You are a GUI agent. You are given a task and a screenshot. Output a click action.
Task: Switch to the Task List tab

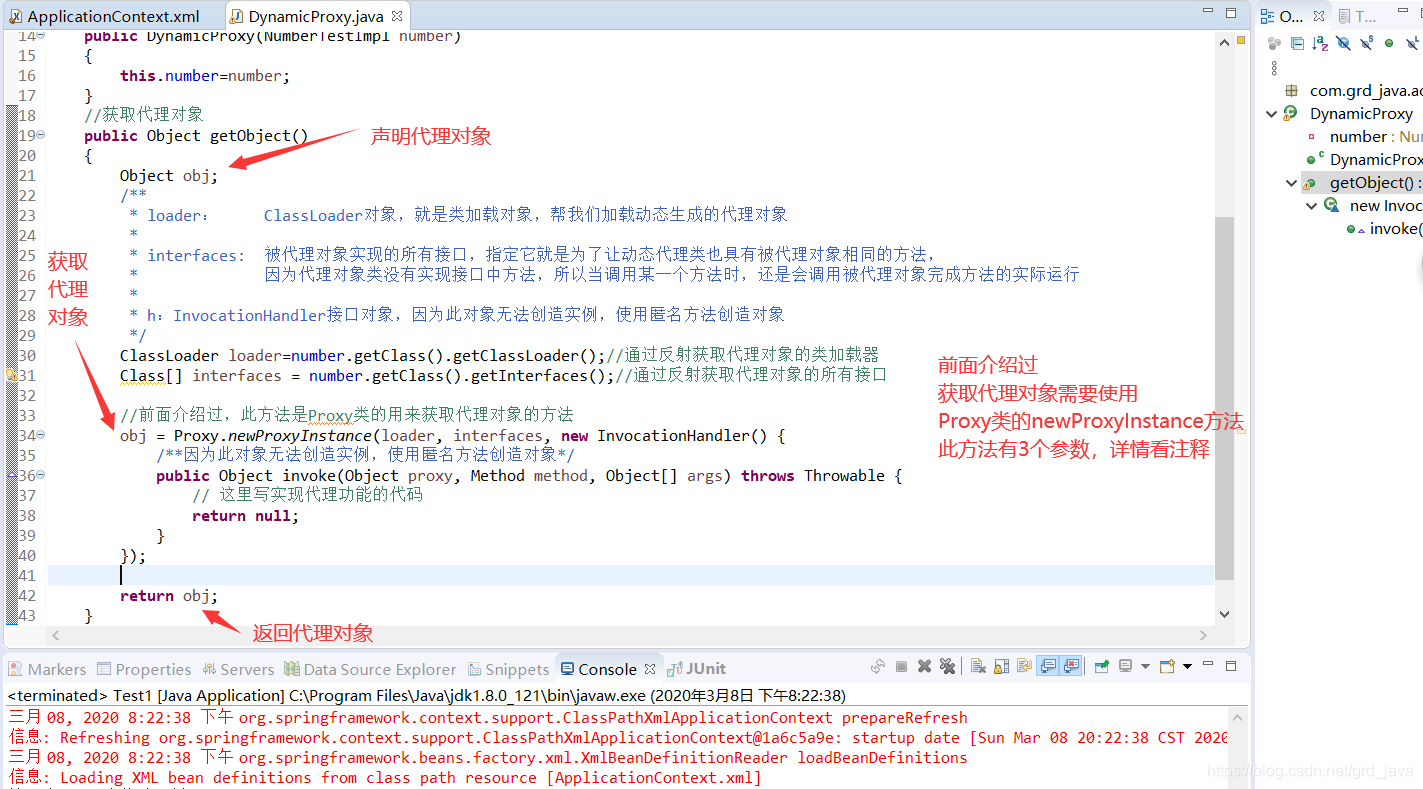(1357, 16)
